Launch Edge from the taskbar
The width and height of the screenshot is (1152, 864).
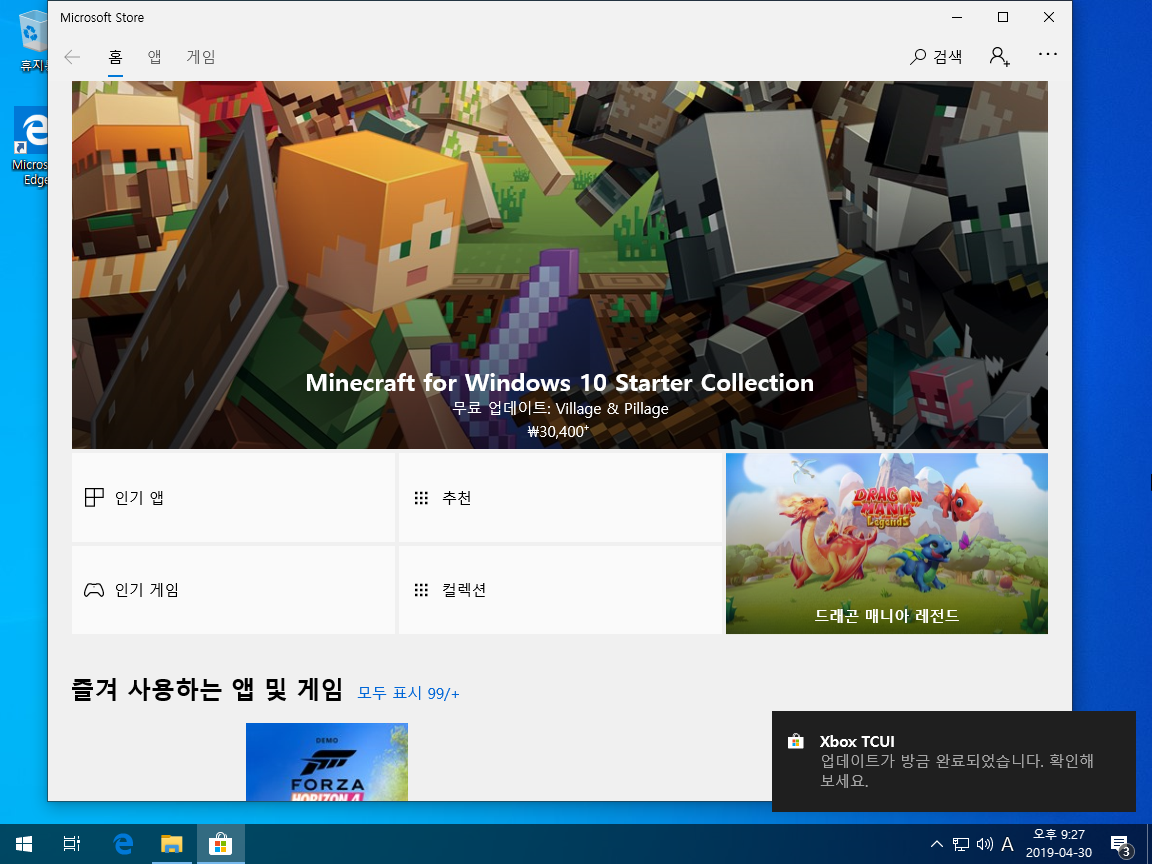coord(123,844)
